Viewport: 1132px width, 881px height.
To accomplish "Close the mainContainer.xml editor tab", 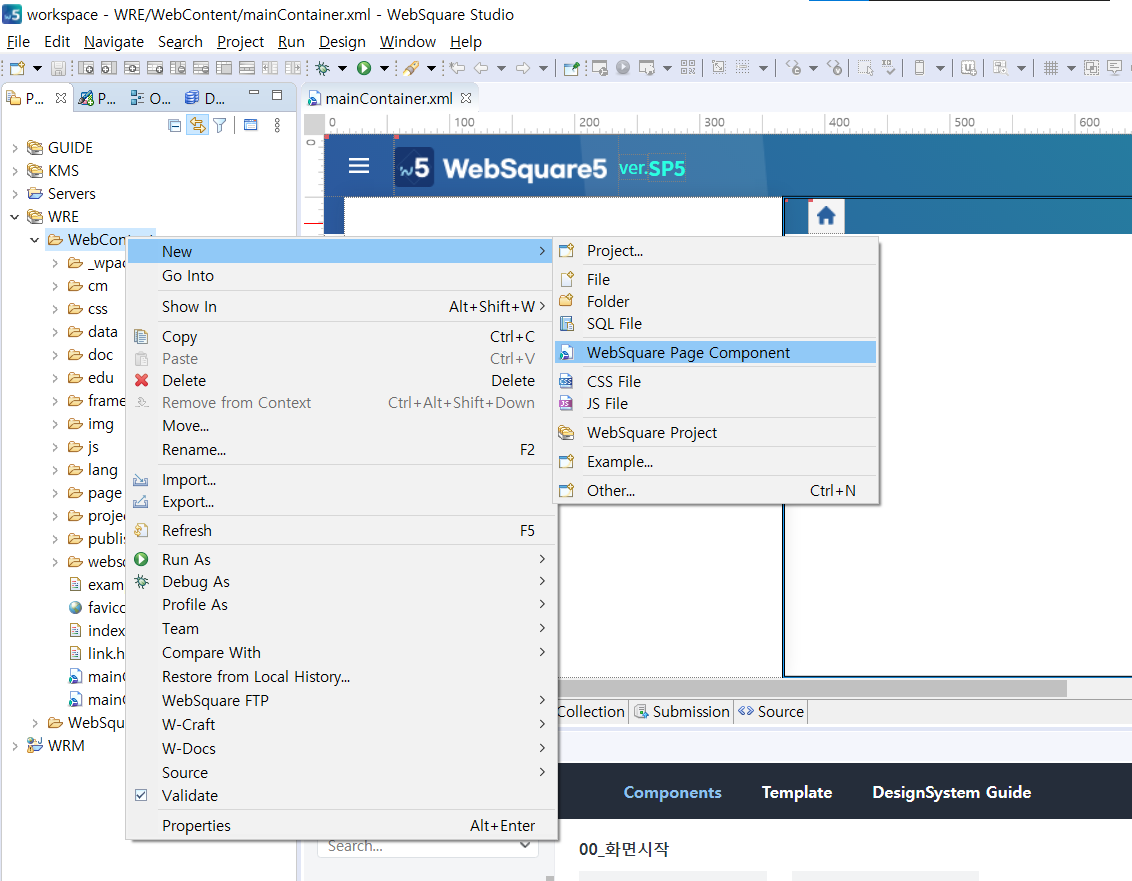I will coord(466,97).
